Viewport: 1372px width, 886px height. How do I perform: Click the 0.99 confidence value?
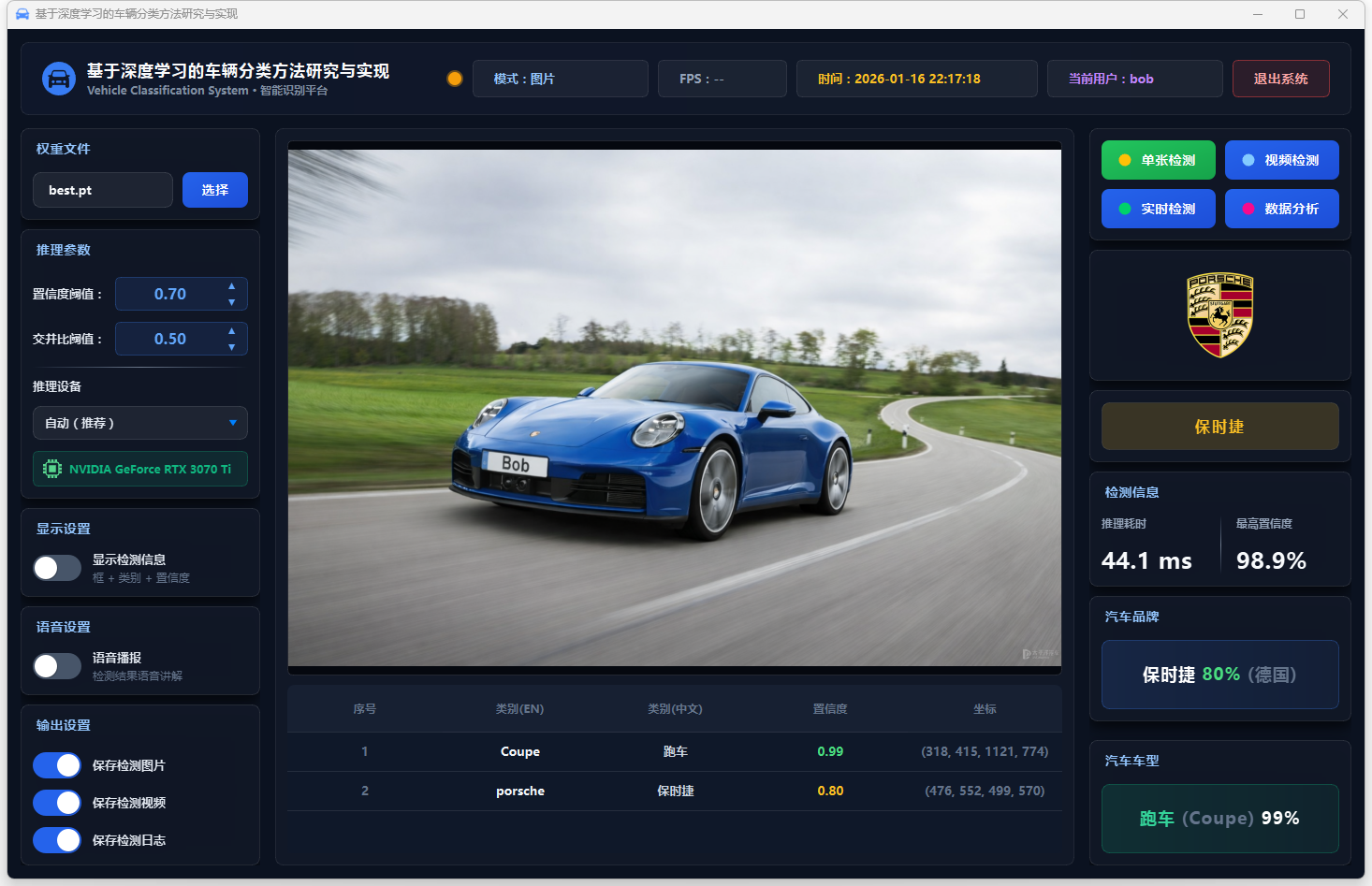point(830,751)
